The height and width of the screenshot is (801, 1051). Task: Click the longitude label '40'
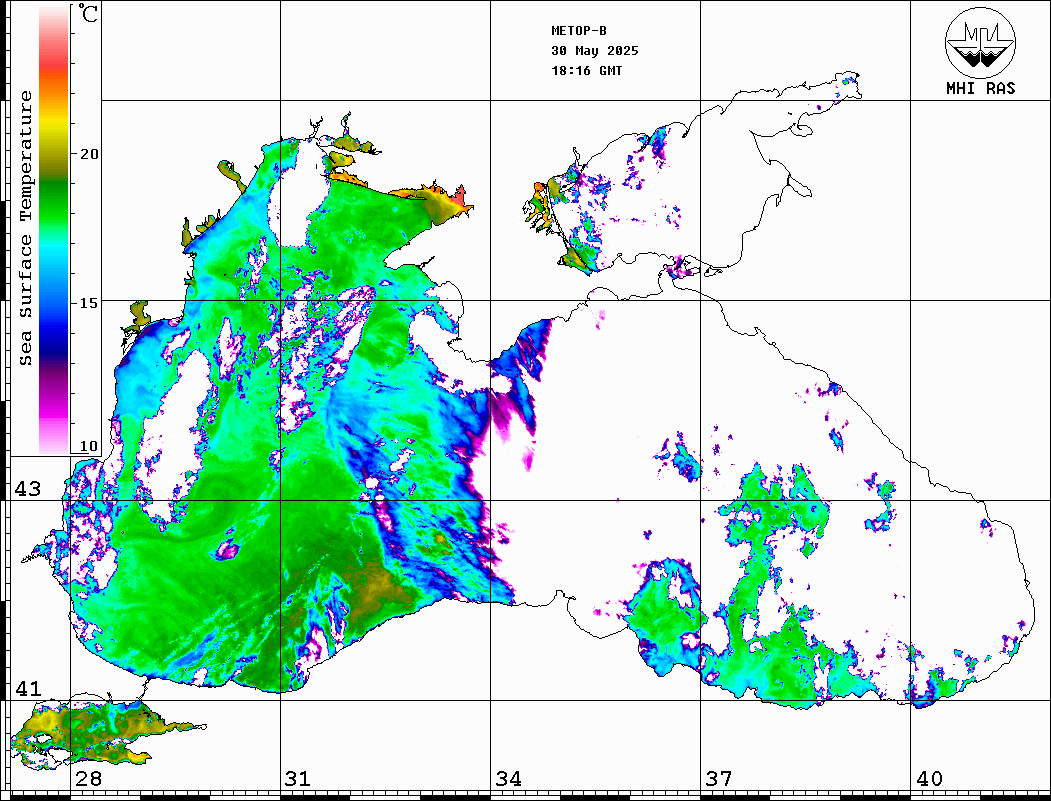point(929,779)
